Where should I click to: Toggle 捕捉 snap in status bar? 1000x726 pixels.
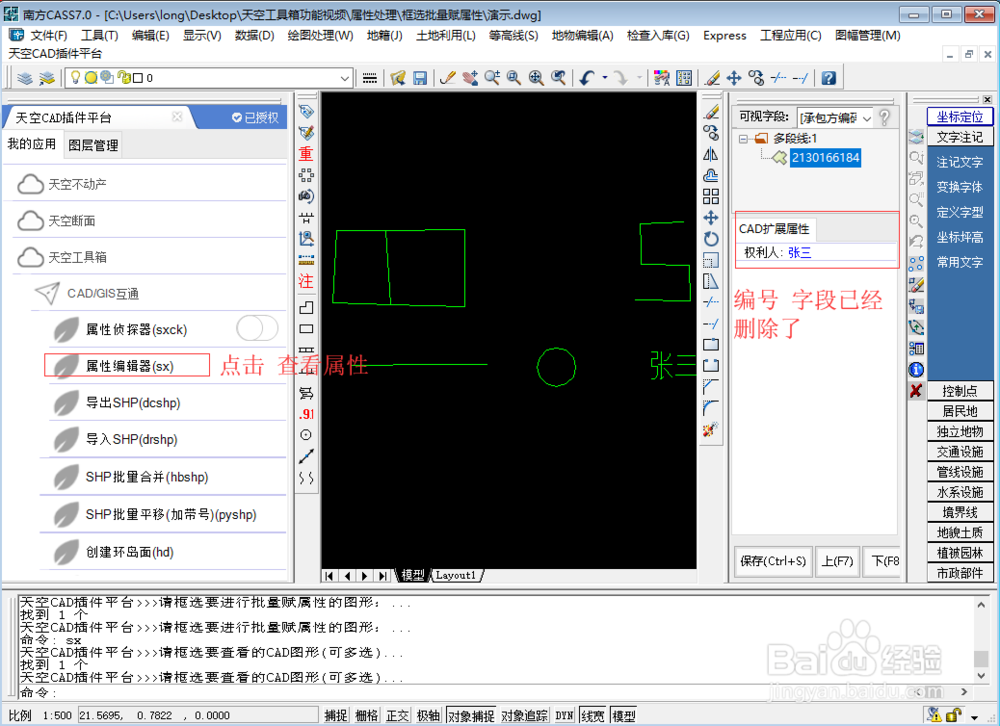(x=335, y=716)
